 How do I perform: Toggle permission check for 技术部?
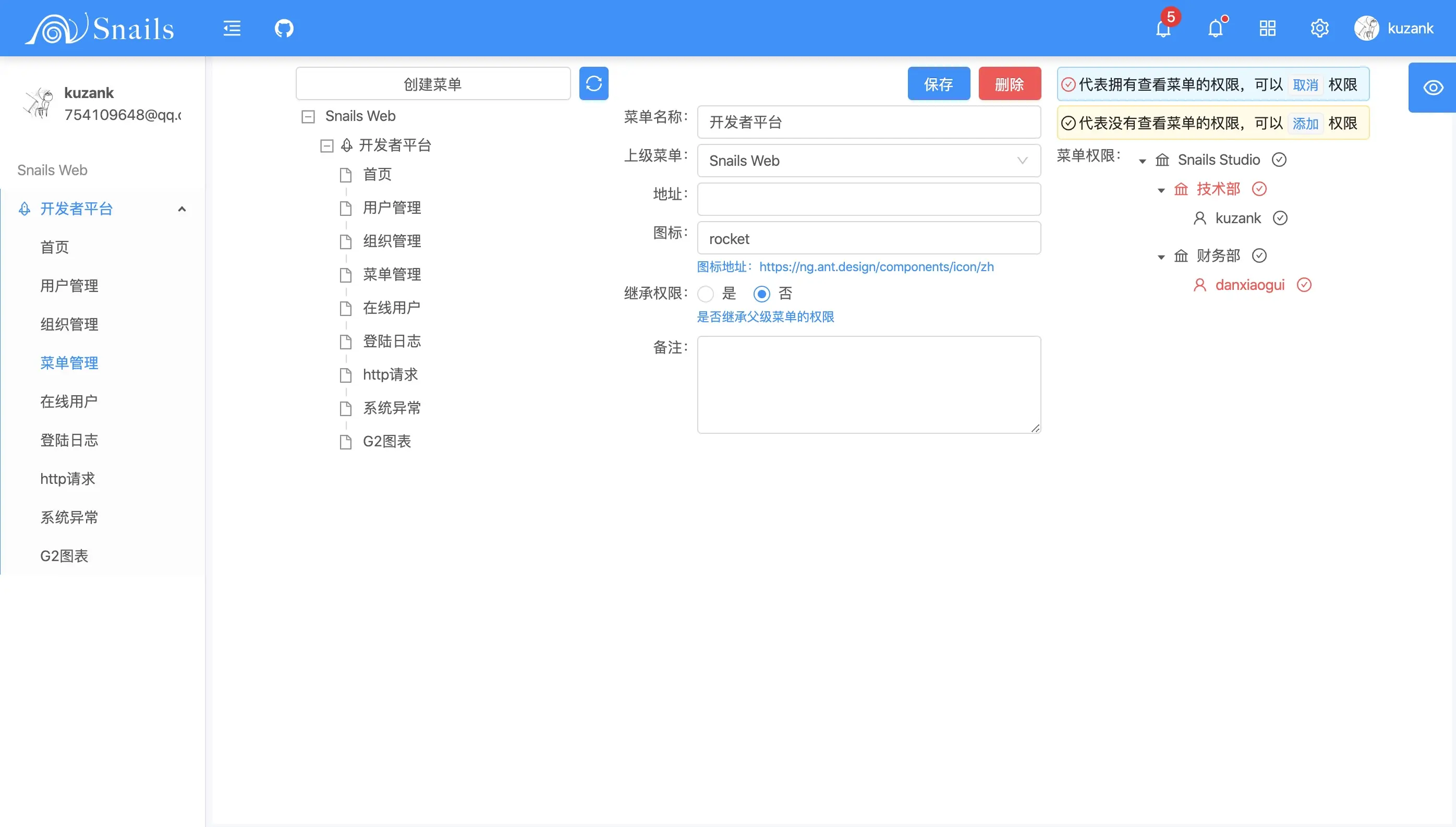pyautogui.click(x=1259, y=189)
